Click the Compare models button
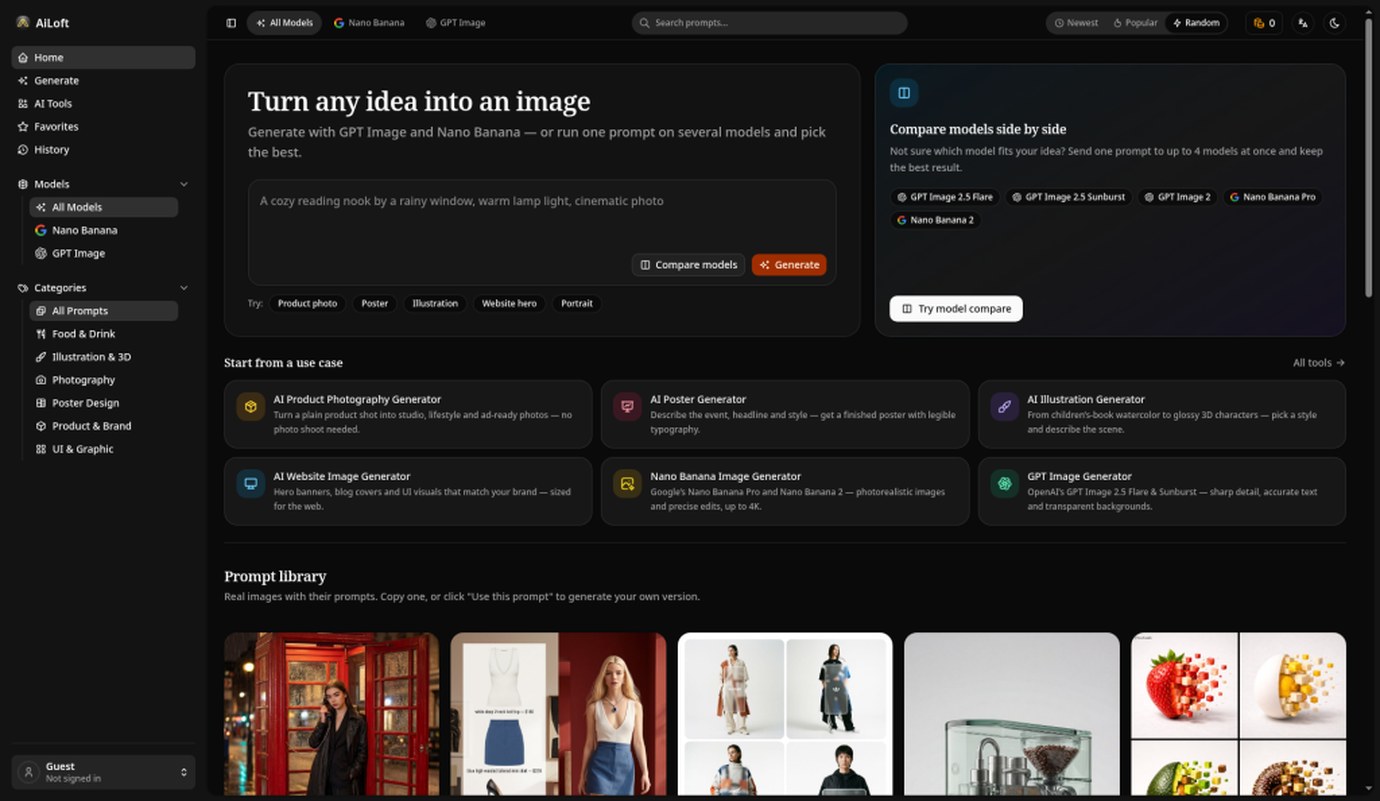This screenshot has height=801, width=1380. (688, 265)
